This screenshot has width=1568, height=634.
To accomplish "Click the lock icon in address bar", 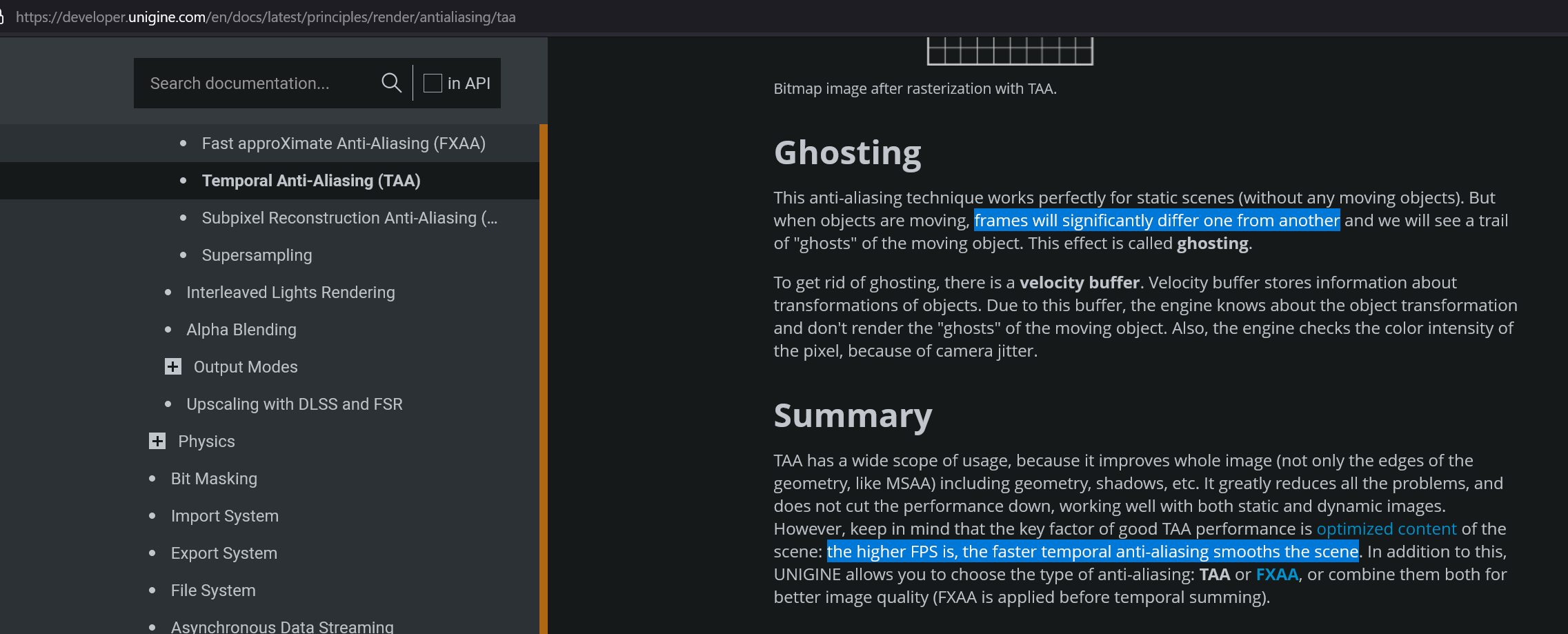I will pos(2,17).
